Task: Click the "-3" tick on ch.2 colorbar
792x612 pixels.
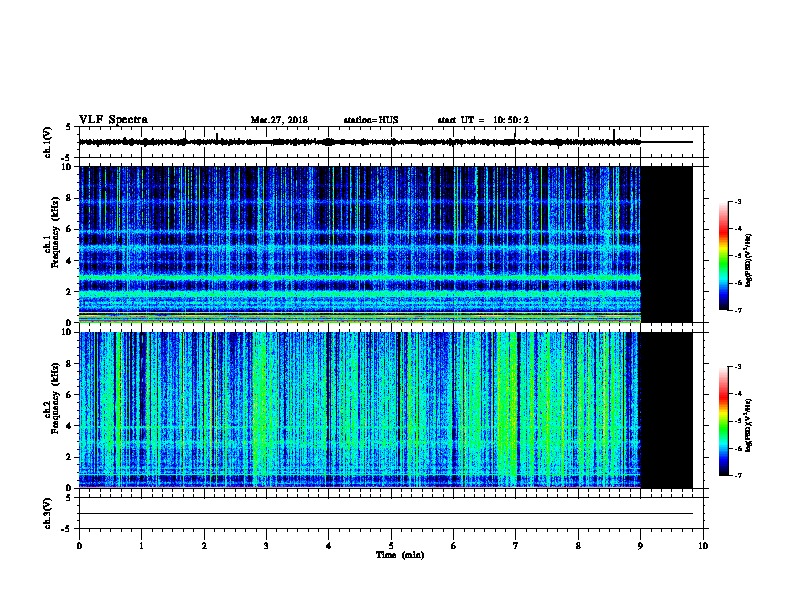Action: coord(737,367)
